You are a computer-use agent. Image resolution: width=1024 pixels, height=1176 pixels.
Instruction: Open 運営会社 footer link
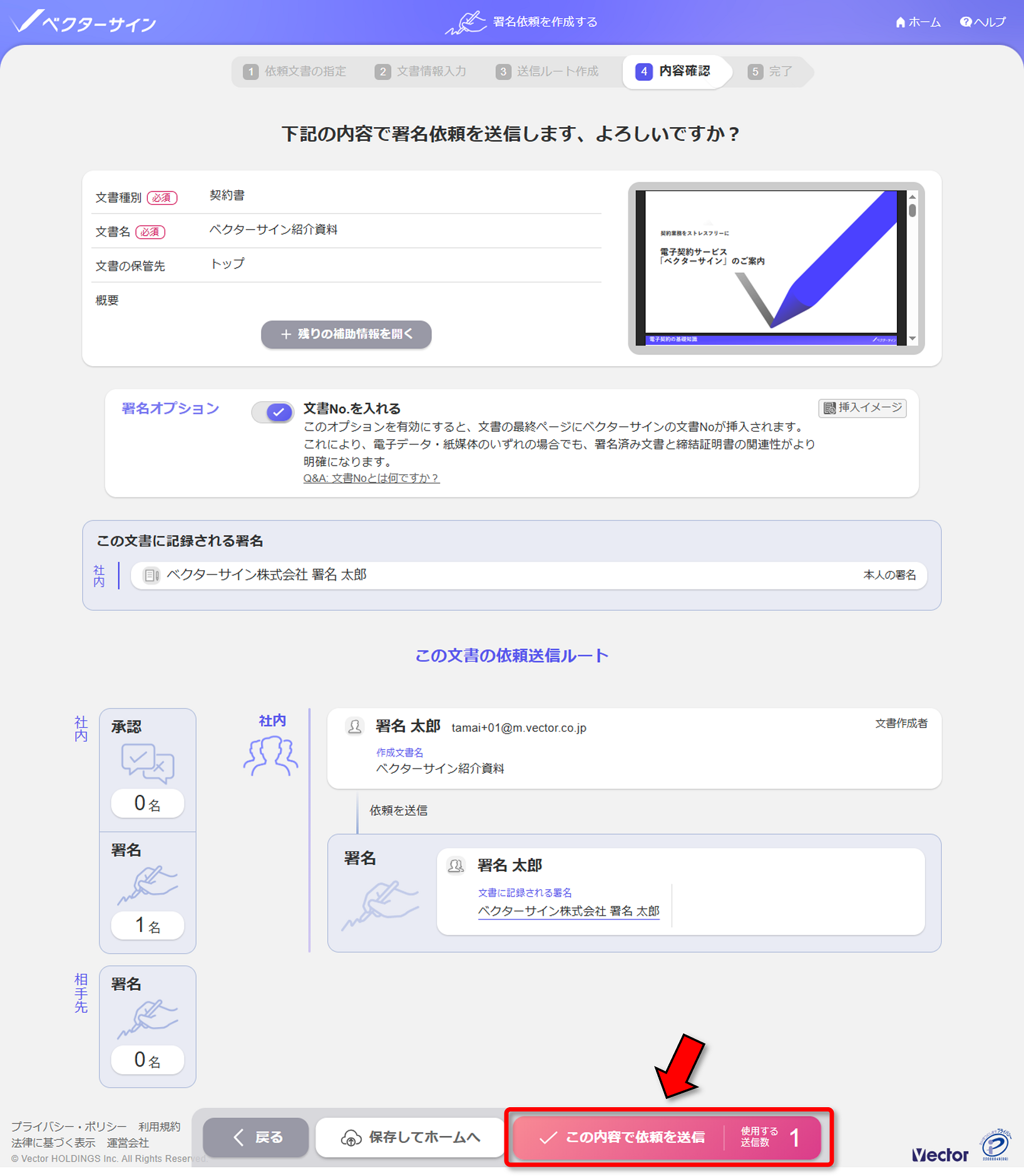pyautogui.click(x=128, y=1143)
